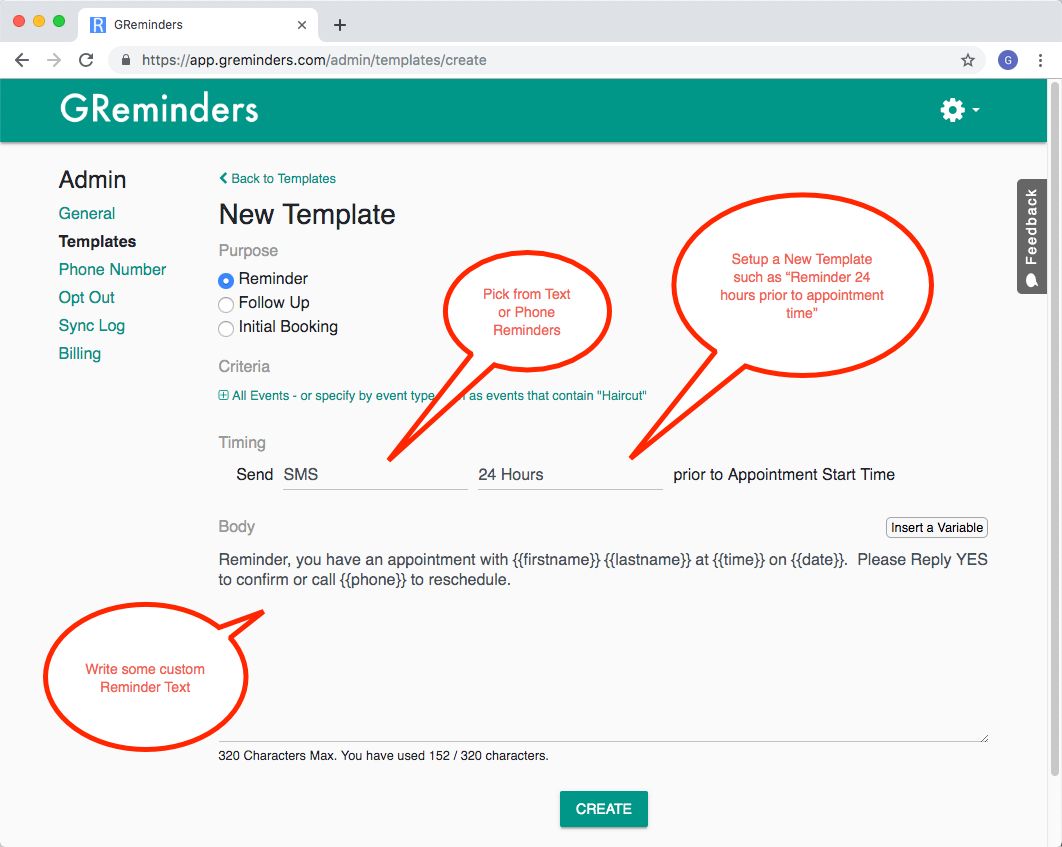Click the lock icon in address bar
Viewport: 1062px width, 847px height.
(x=125, y=60)
